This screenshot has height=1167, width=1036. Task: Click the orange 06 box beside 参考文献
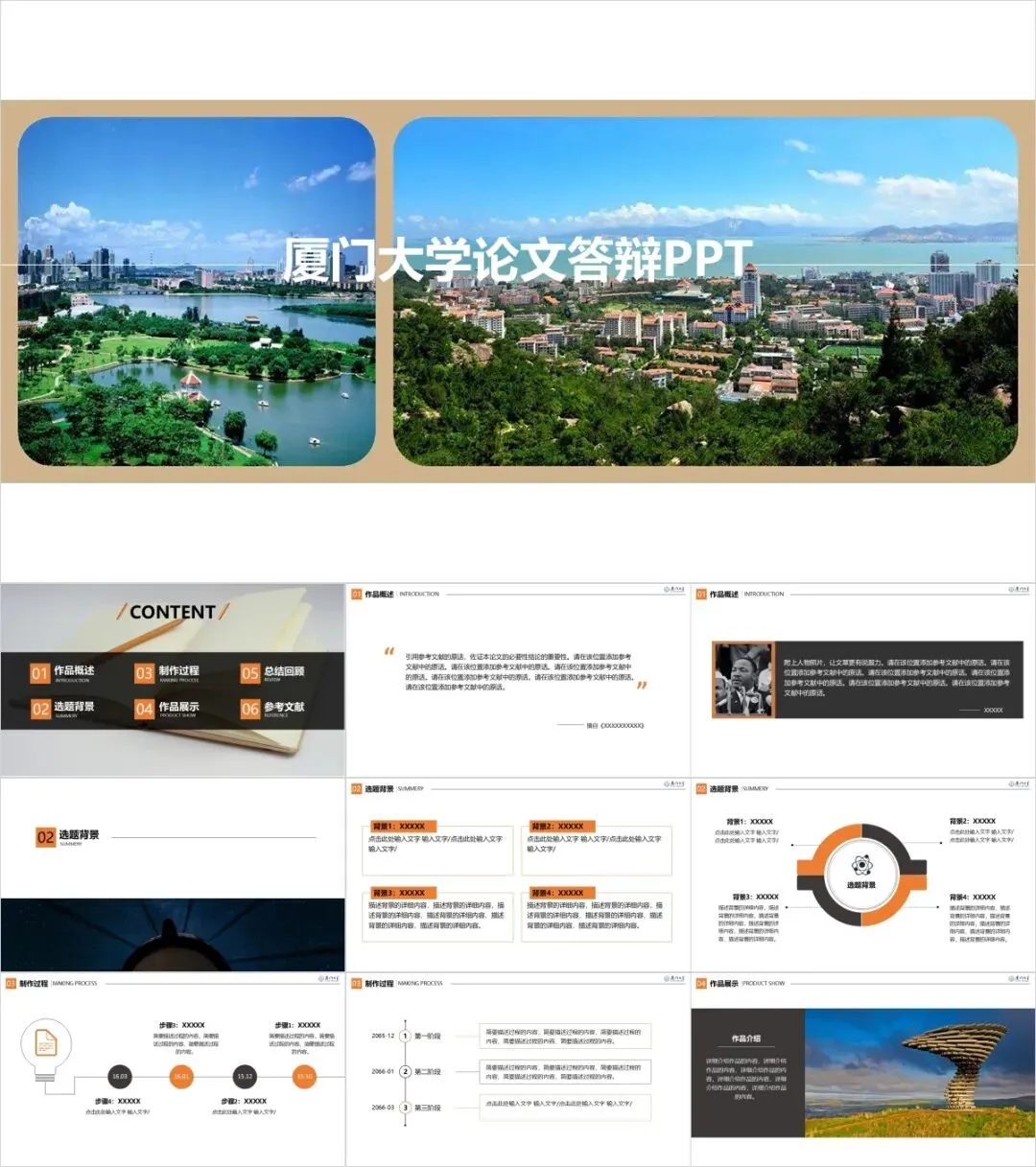point(249,709)
